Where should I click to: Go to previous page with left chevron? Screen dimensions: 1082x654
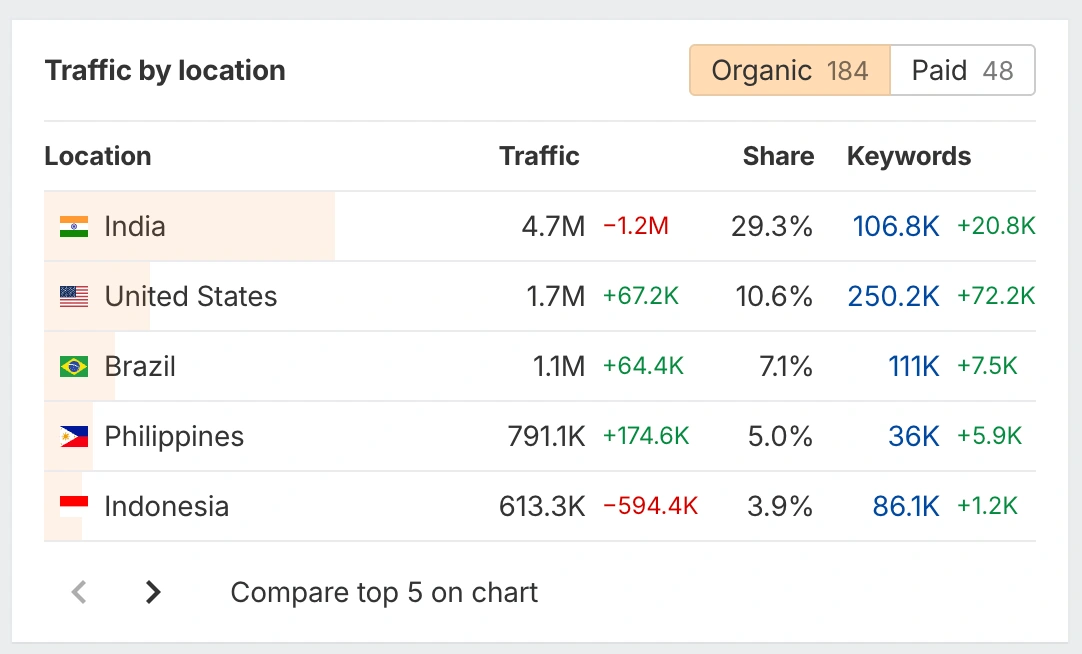point(80,592)
